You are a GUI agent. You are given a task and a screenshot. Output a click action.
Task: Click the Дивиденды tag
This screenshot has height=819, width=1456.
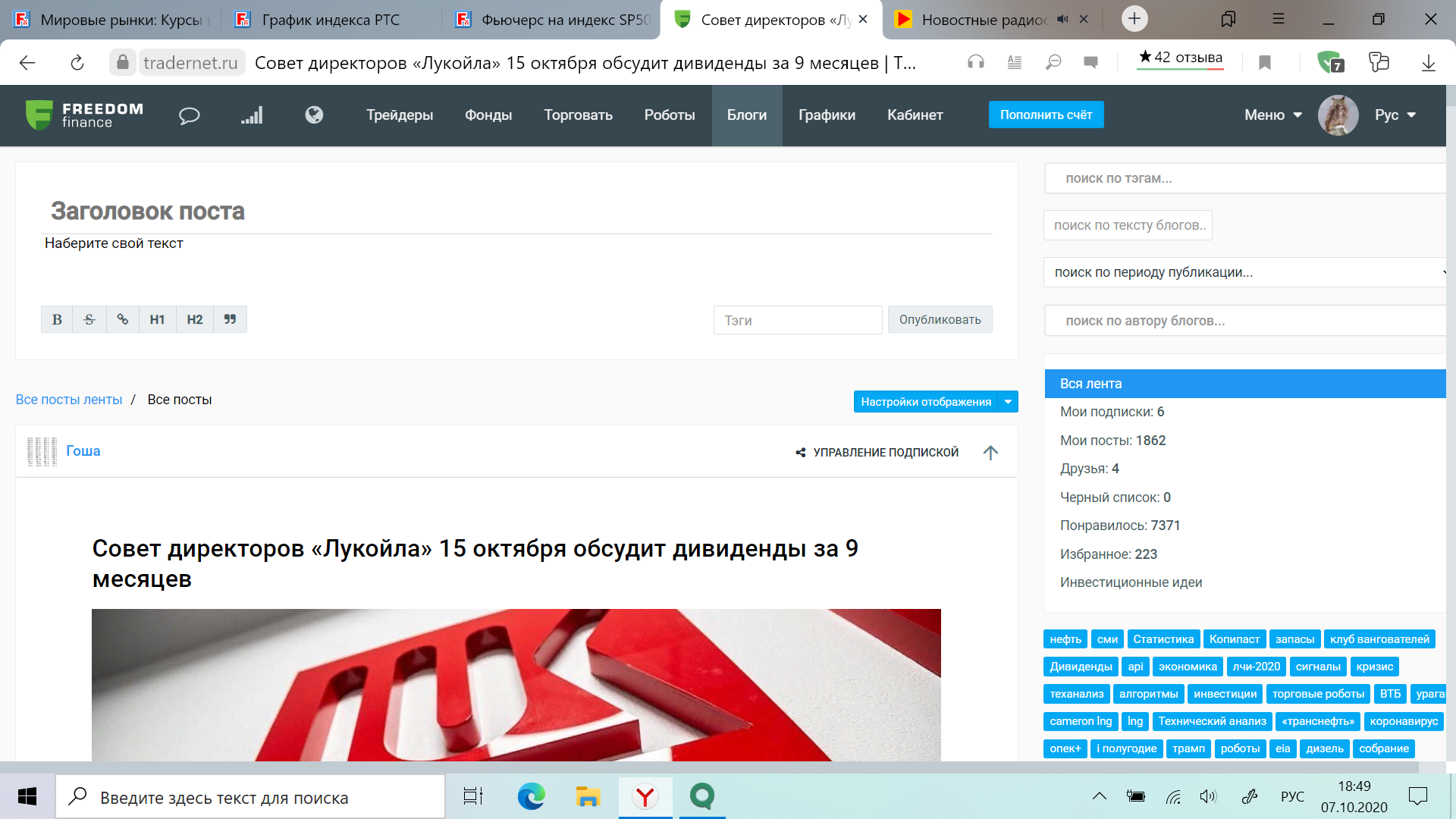(1081, 667)
